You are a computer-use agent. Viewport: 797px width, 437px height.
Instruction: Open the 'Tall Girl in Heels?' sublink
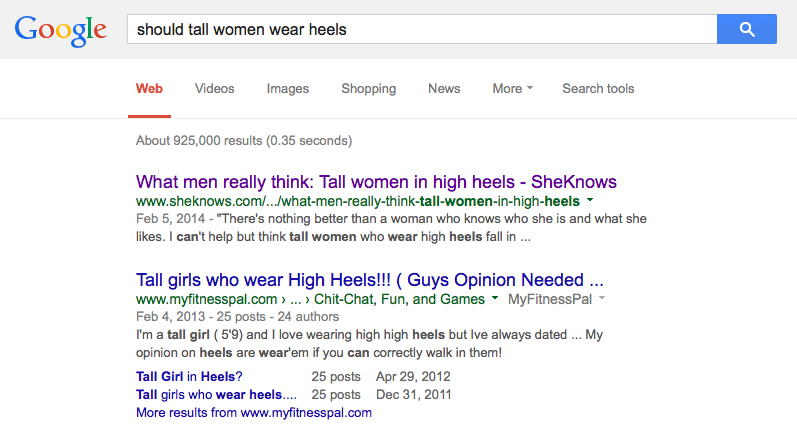189,377
